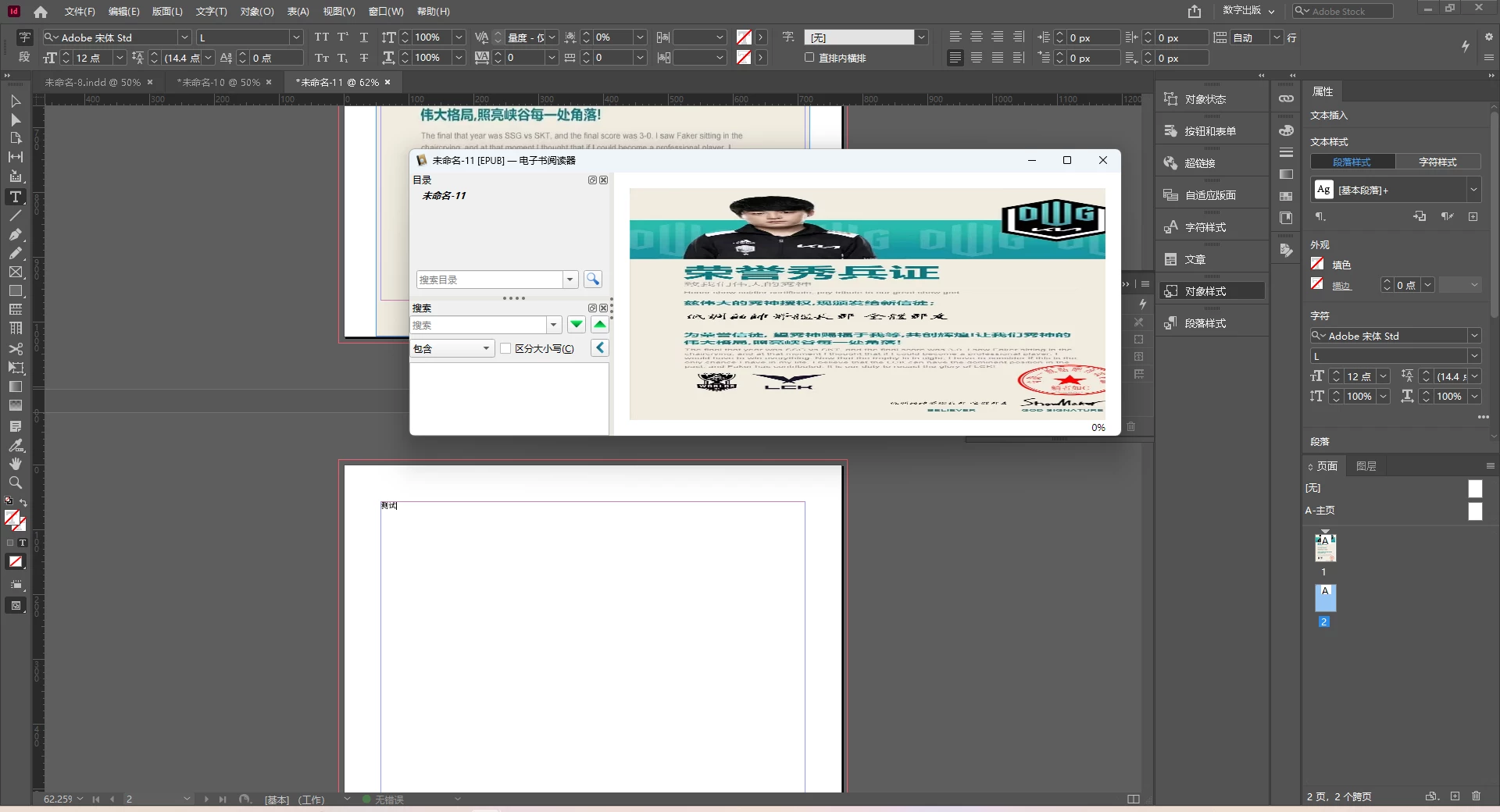Click the green down arrow find next

[577, 325]
